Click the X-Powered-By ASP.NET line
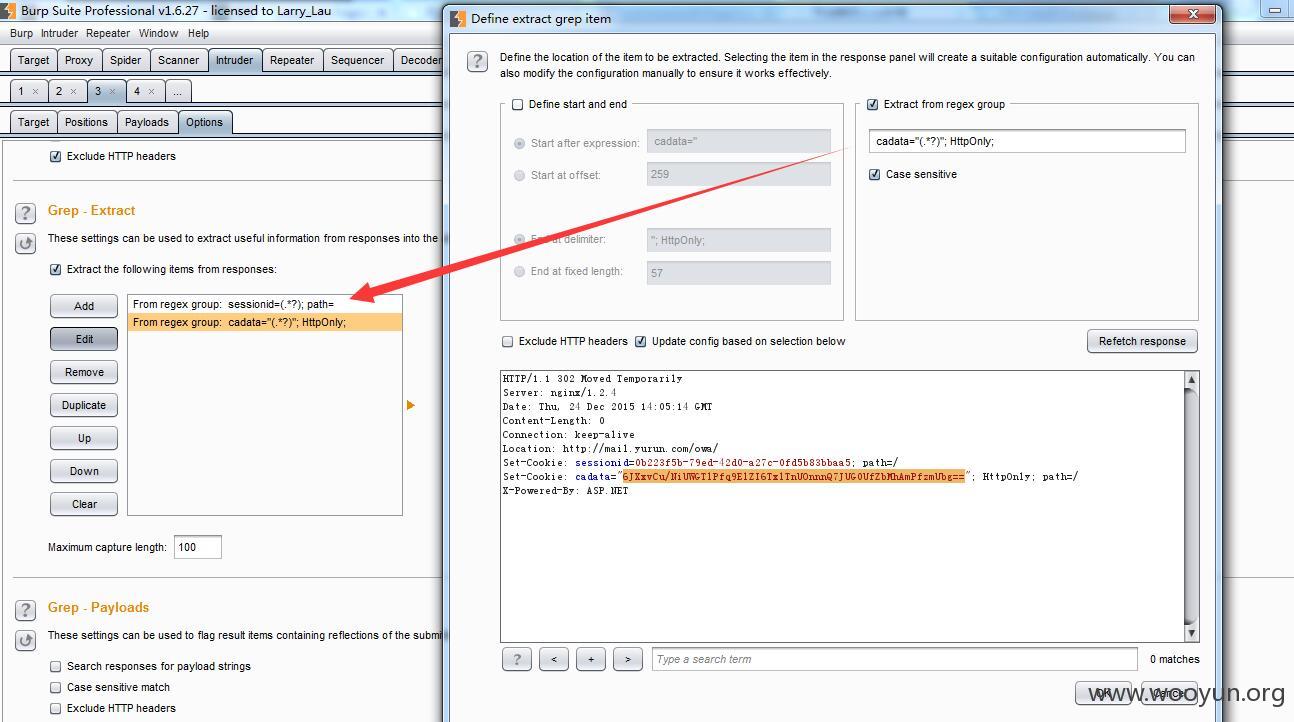This screenshot has width=1294, height=722. click(565, 491)
